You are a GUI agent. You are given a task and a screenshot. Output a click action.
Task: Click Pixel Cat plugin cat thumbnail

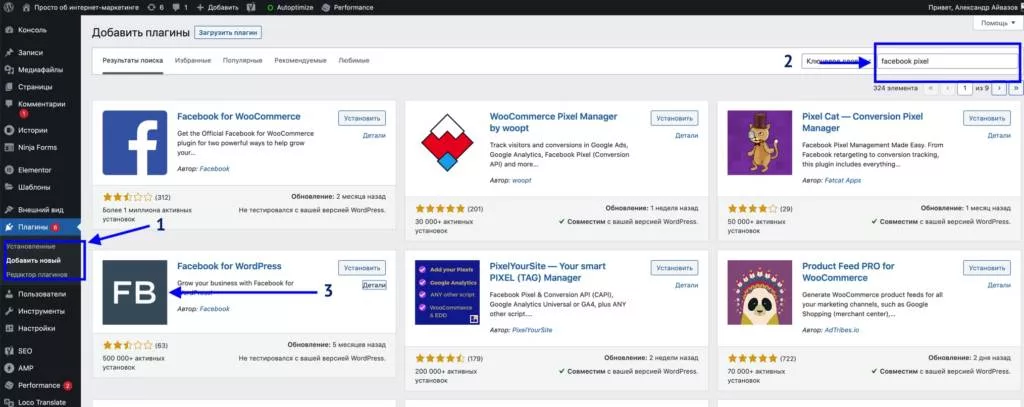(760, 142)
